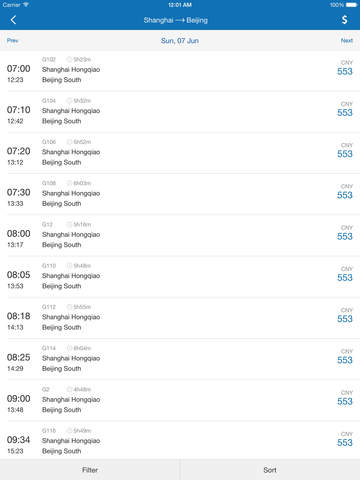Image resolution: width=360 pixels, height=480 pixels.
Task: Select the Sun, 07 Jun date
Action: tap(180, 41)
